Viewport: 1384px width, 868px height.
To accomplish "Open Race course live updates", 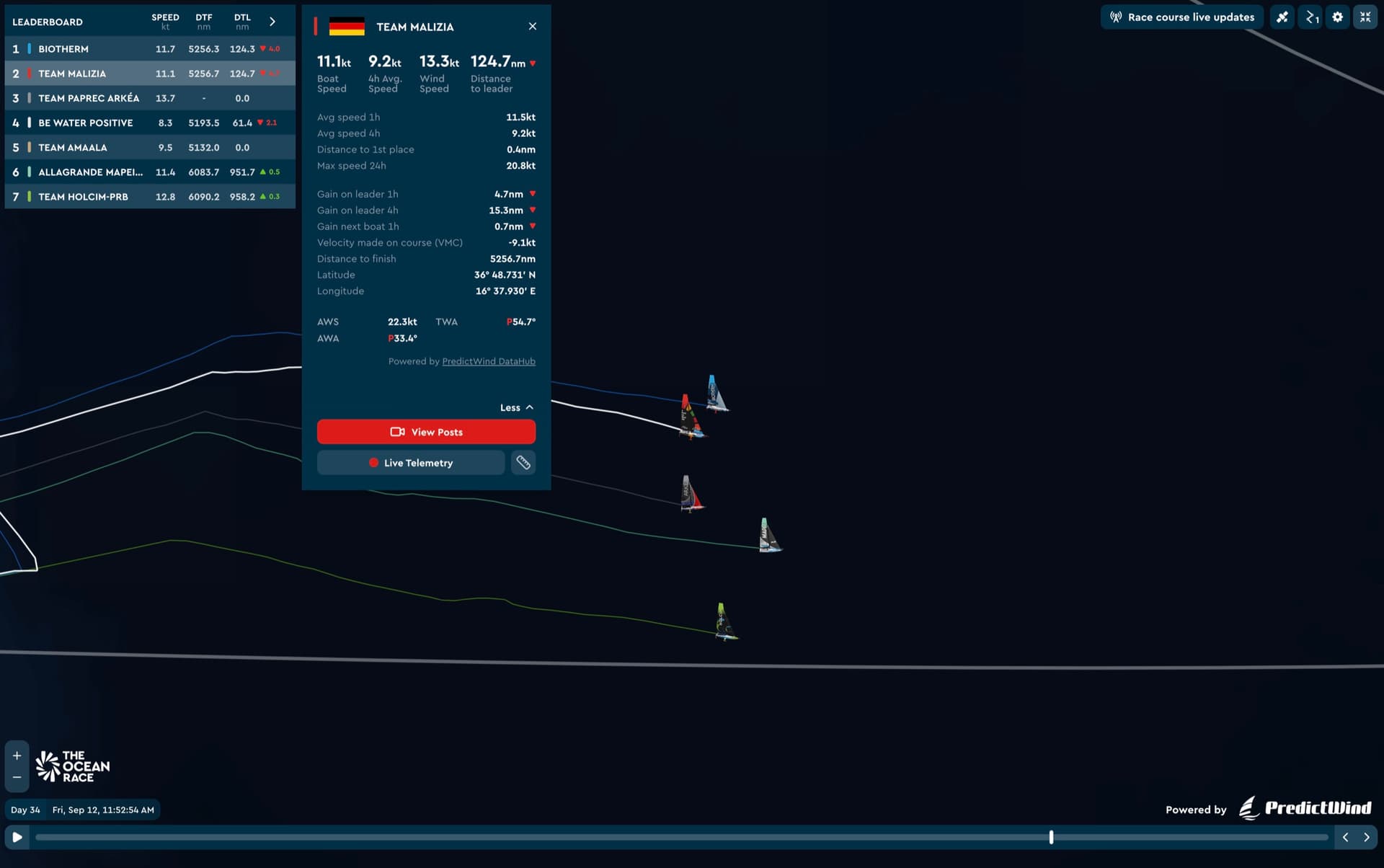I will 1181,17.
